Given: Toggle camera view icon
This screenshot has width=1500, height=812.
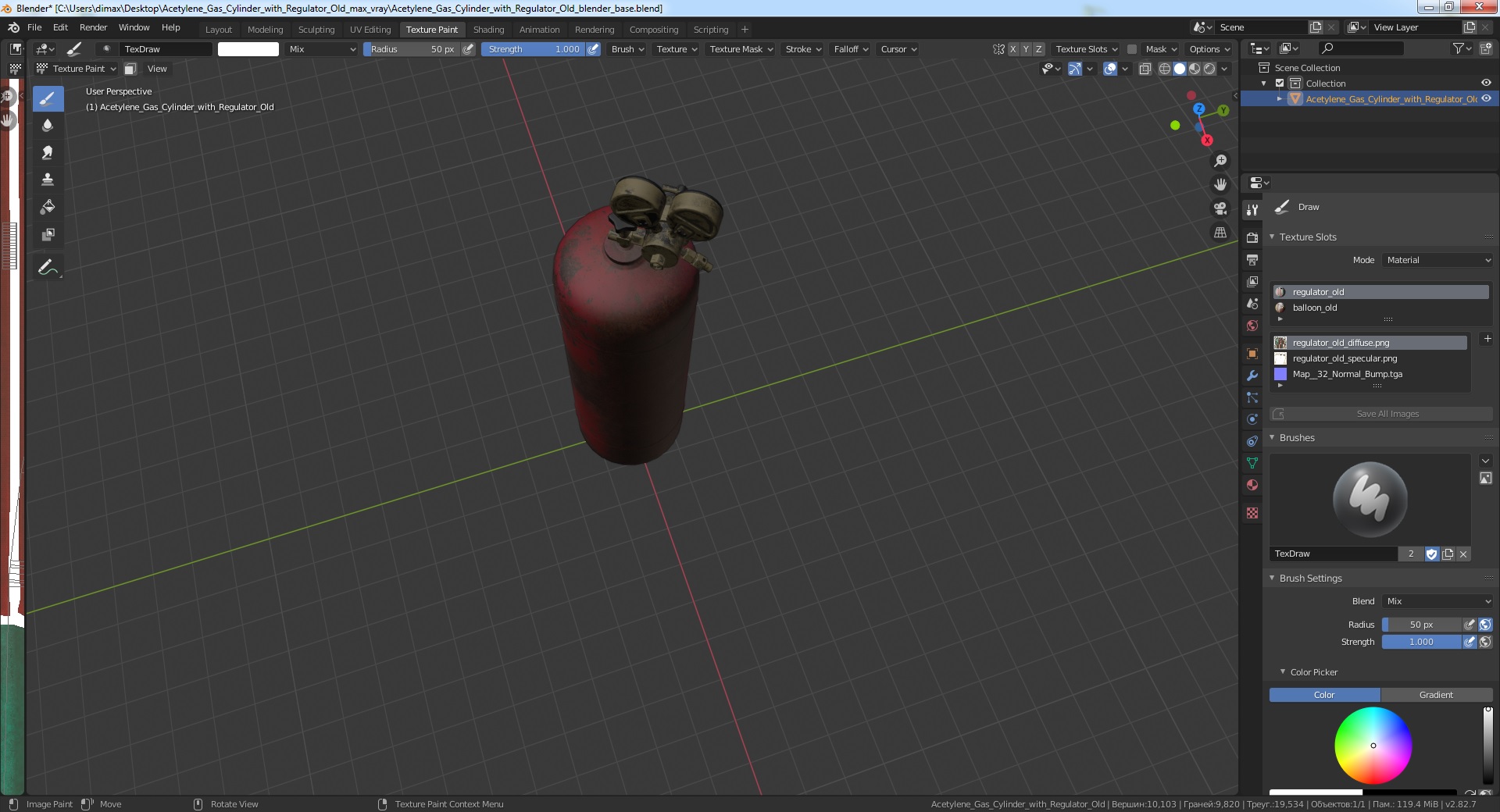Looking at the screenshot, I should pyautogui.click(x=1220, y=208).
